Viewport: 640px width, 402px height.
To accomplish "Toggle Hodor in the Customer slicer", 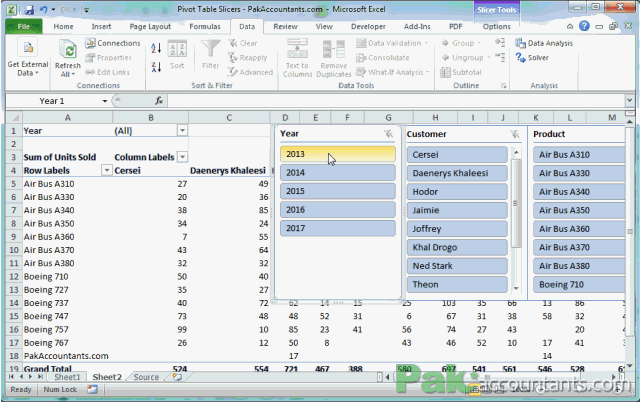I will pyautogui.click(x=457, y=192).
